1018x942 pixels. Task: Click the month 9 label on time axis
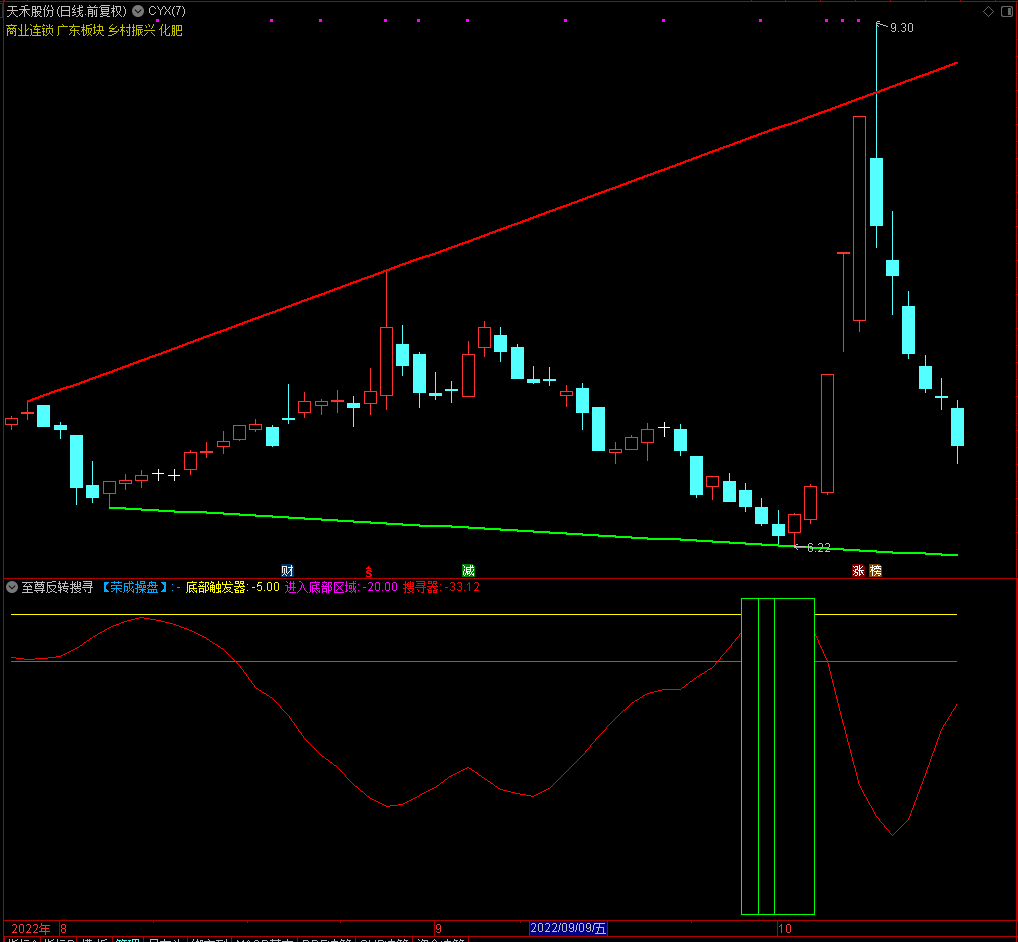tap(438, 929)
